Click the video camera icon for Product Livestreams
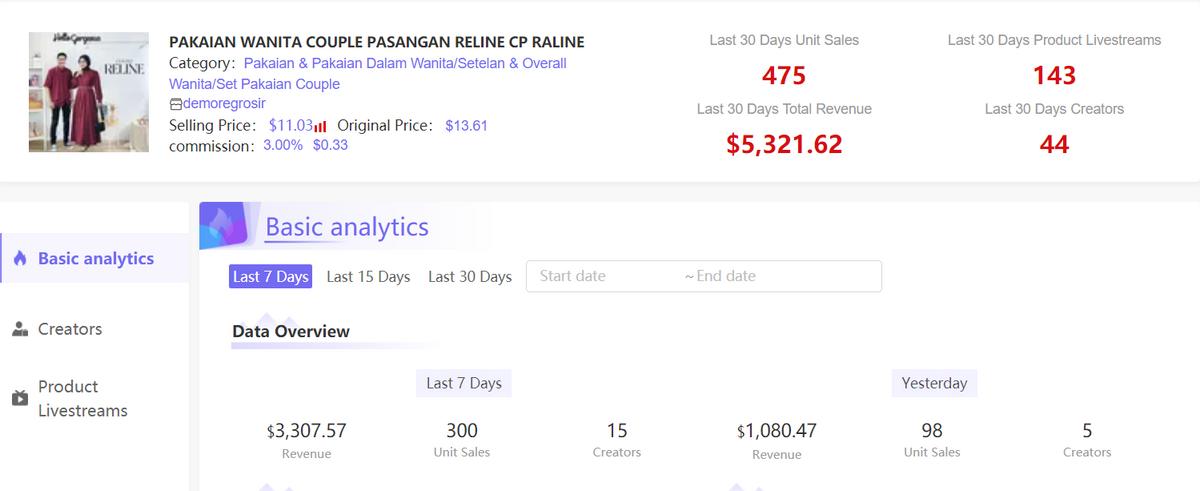Image resolution: width=1200 pixels, height=491 pixels. pos(19,398)
